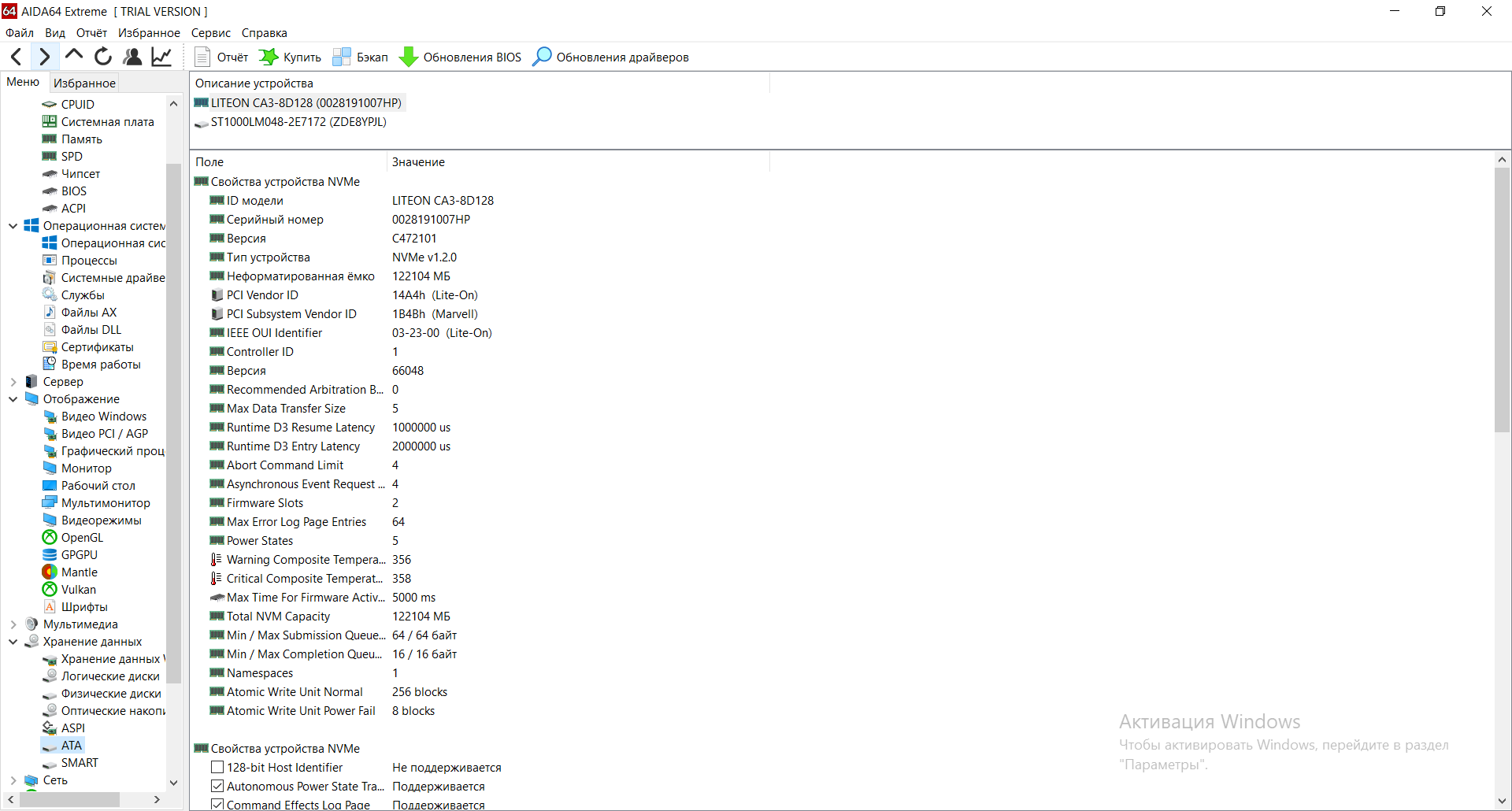This screenshot has width=1512, height=811.
Task: Click the Отчёт report toolbar button
Action: [221, 57]
